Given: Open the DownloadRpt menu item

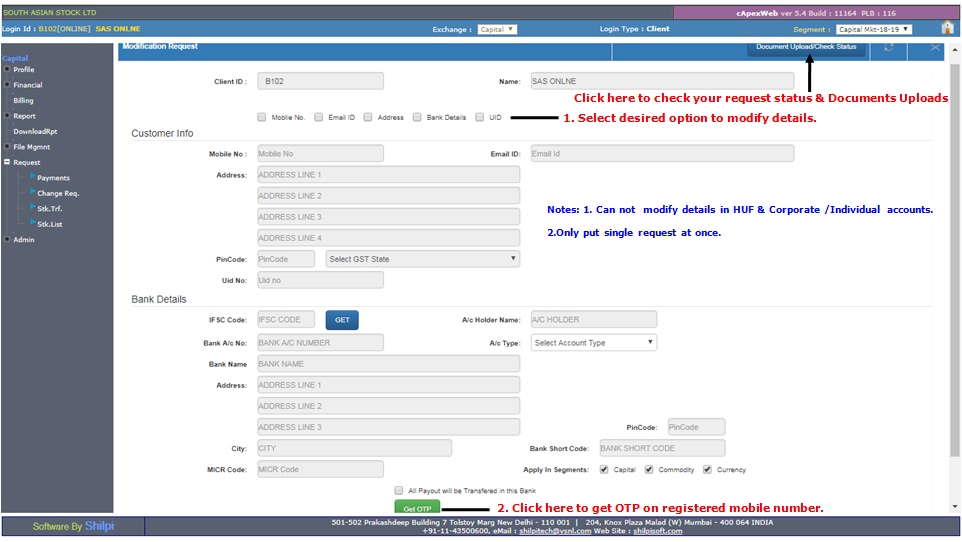Looking at the screenshot, I should (x=35, y=131).
